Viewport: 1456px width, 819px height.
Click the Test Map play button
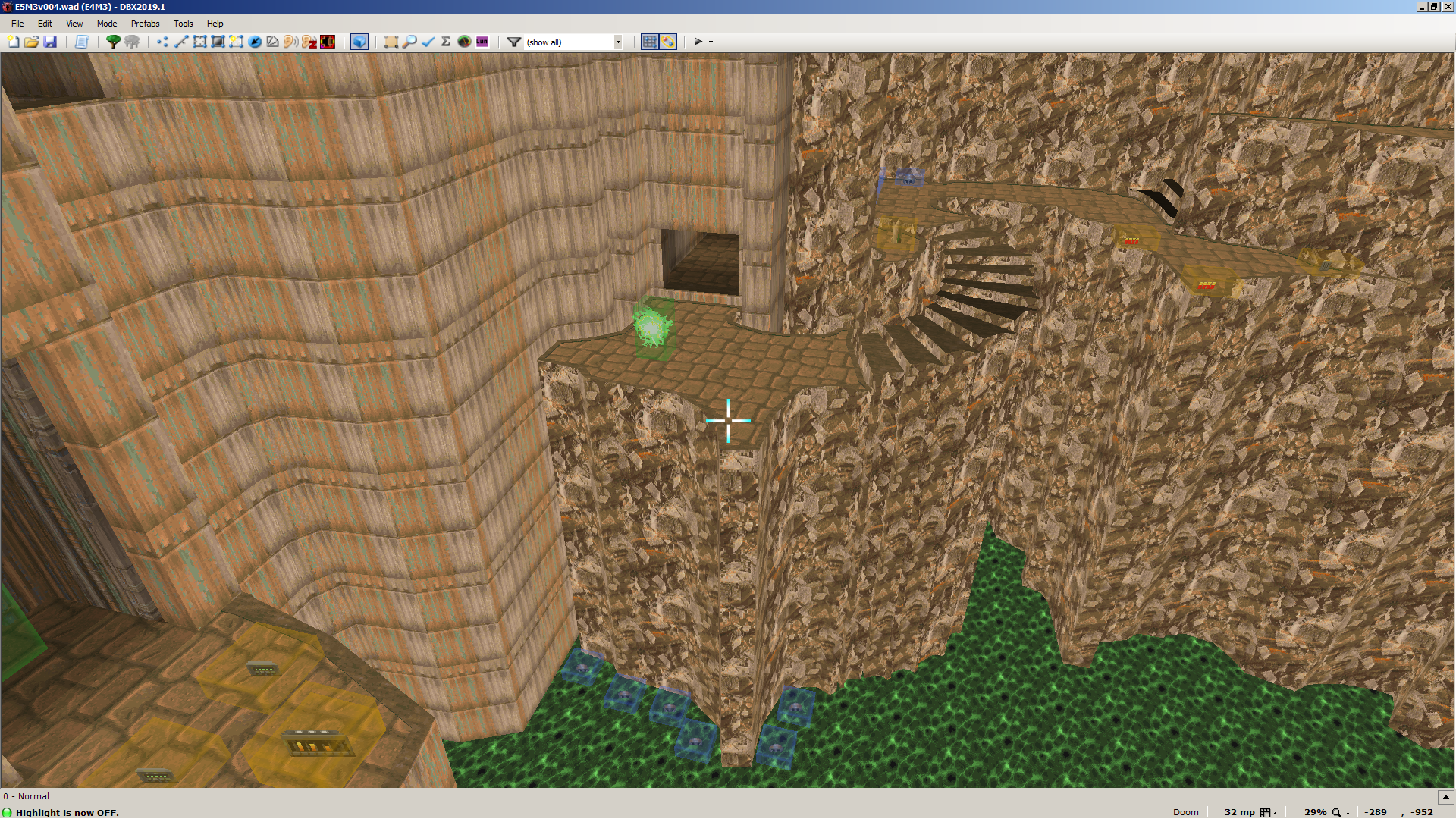coord(698,42)
